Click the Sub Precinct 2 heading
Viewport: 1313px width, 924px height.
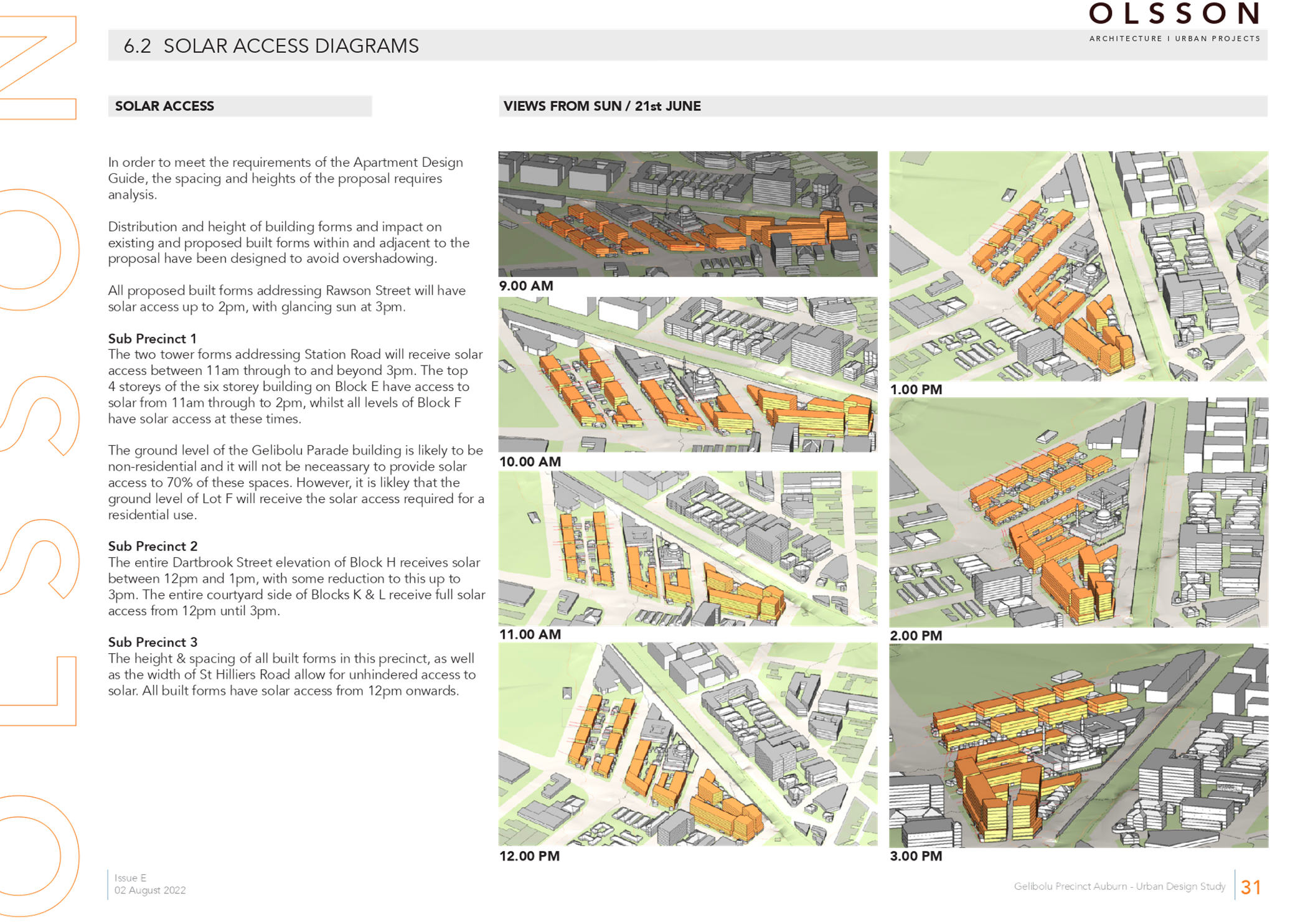point(153,546)
